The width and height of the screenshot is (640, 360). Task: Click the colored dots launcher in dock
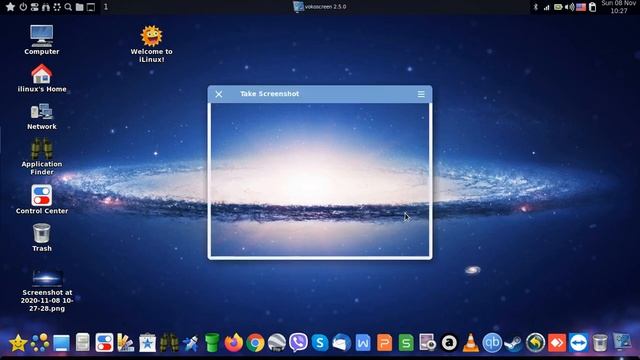40,343
